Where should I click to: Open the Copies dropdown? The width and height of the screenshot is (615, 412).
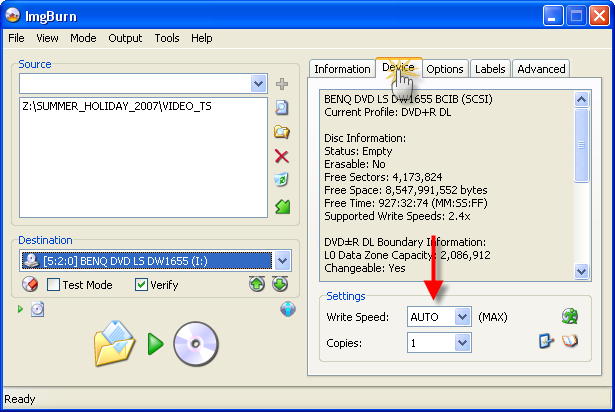coord(462,343)
